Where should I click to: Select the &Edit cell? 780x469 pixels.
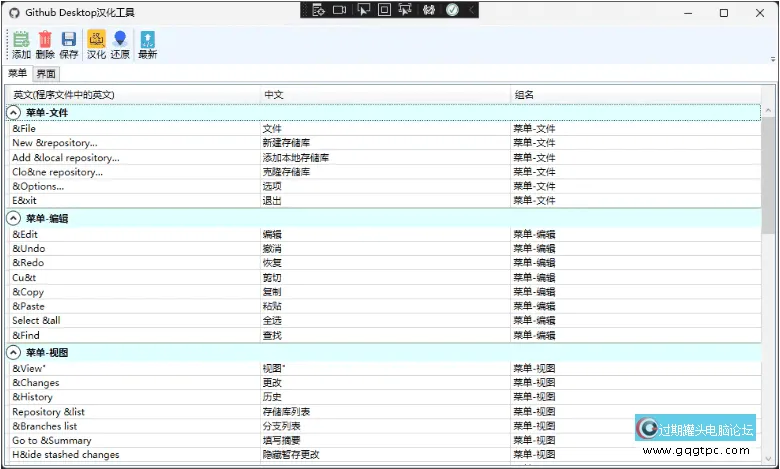coord(133,234)
